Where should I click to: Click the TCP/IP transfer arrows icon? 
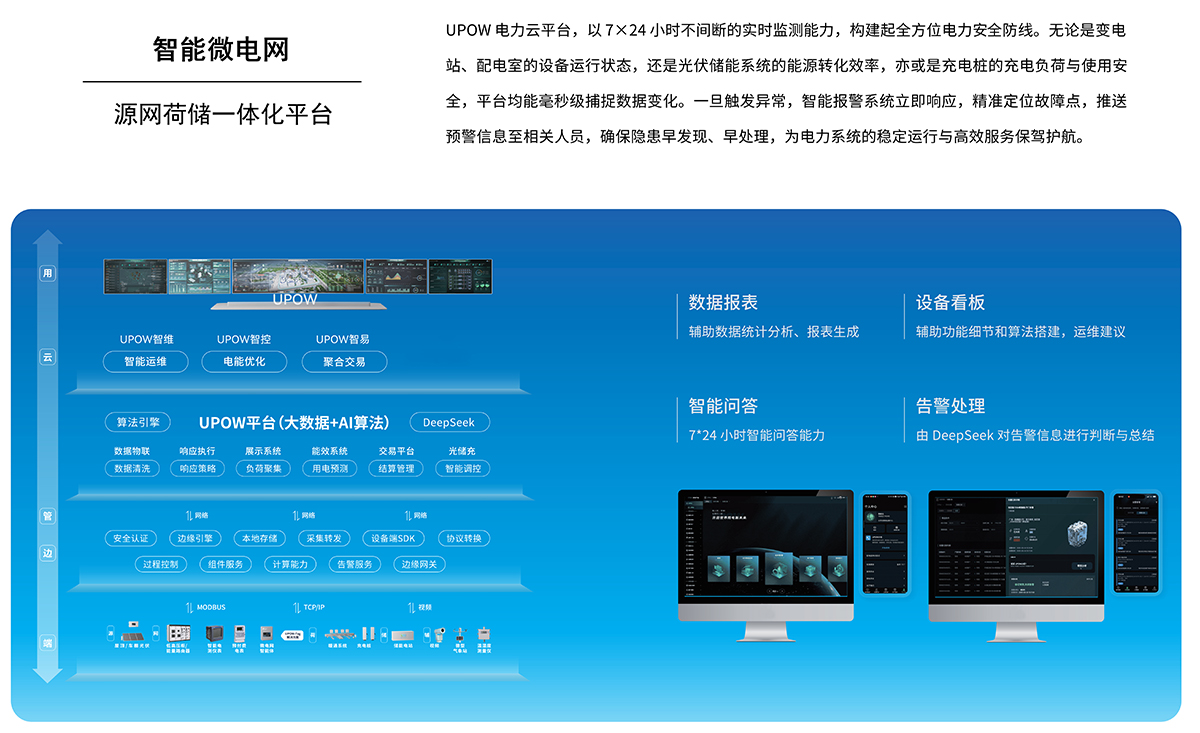[296, 607]
